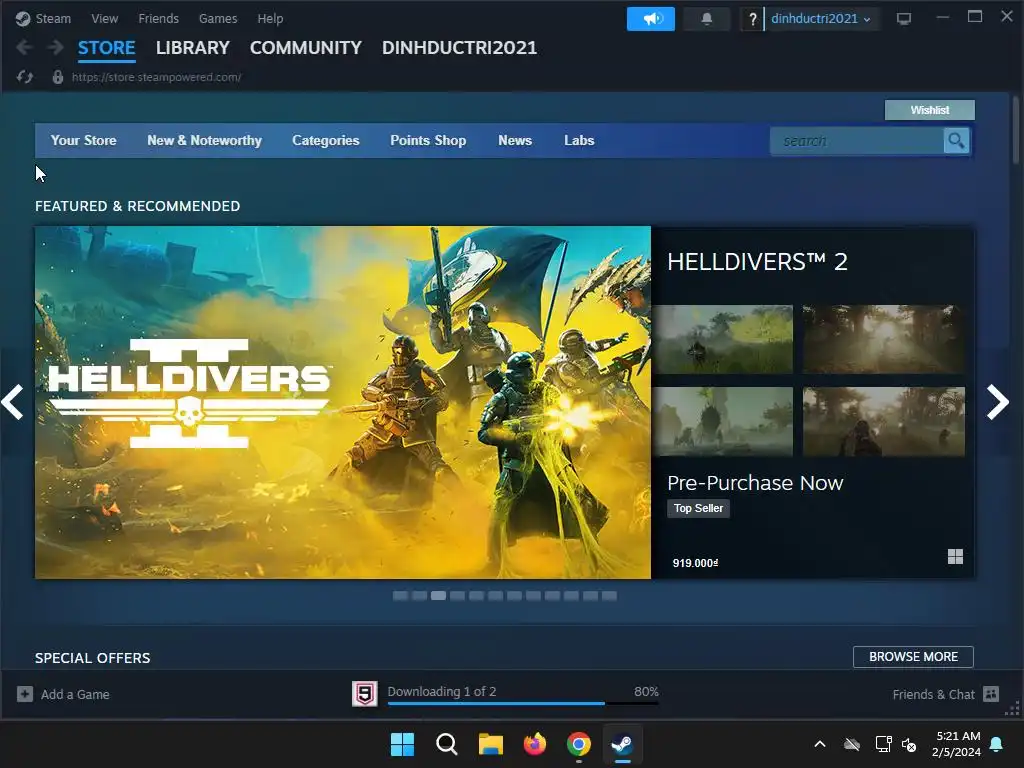Image resolution: width=1024 pixels, height=768 pixels.
Task: Click the Downloading 1 of 2 status
Action: 441,691
